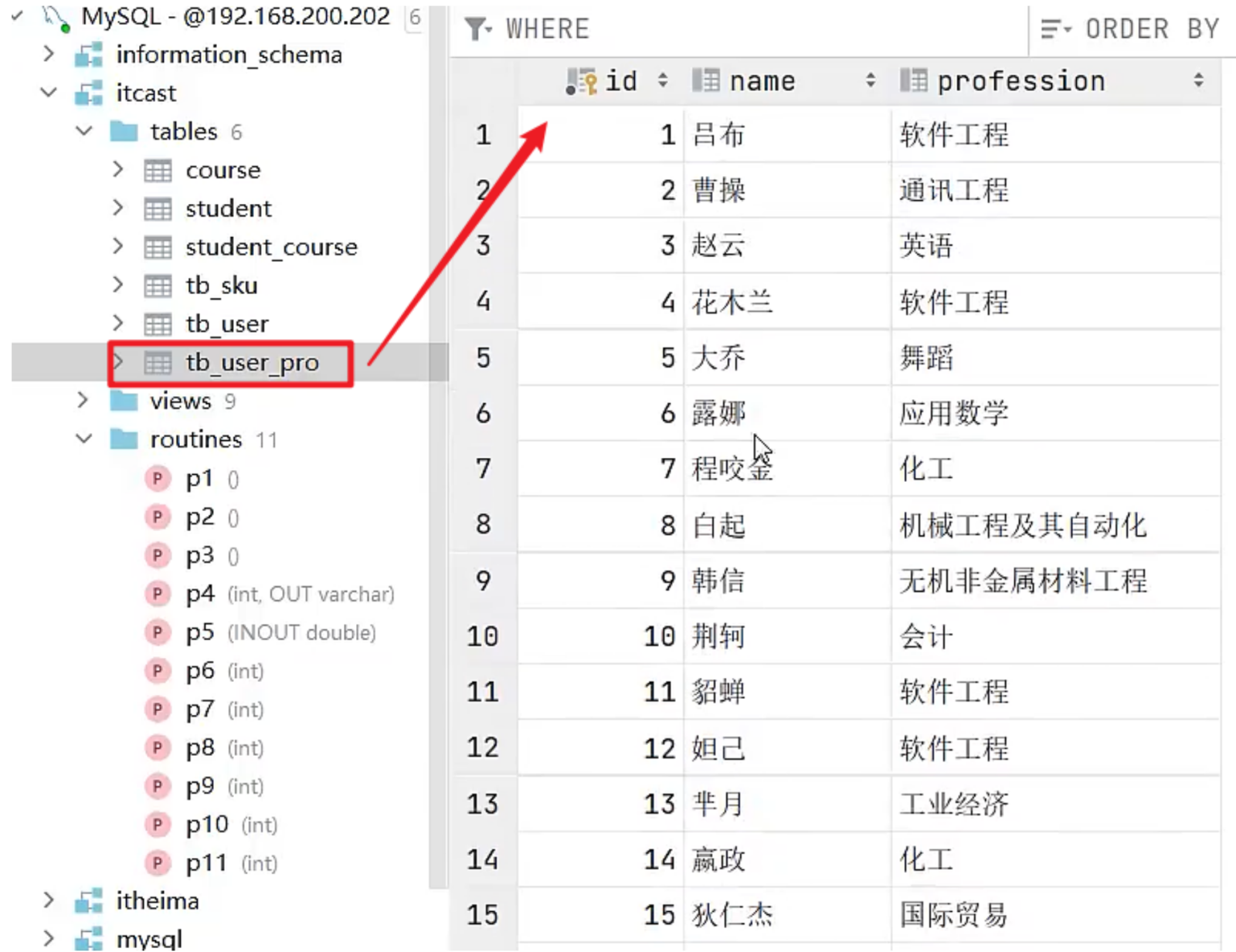Expand the tb_user table node
This screenshot has height=952, width=1236.
pyautogui.click(x=118, y=323)
